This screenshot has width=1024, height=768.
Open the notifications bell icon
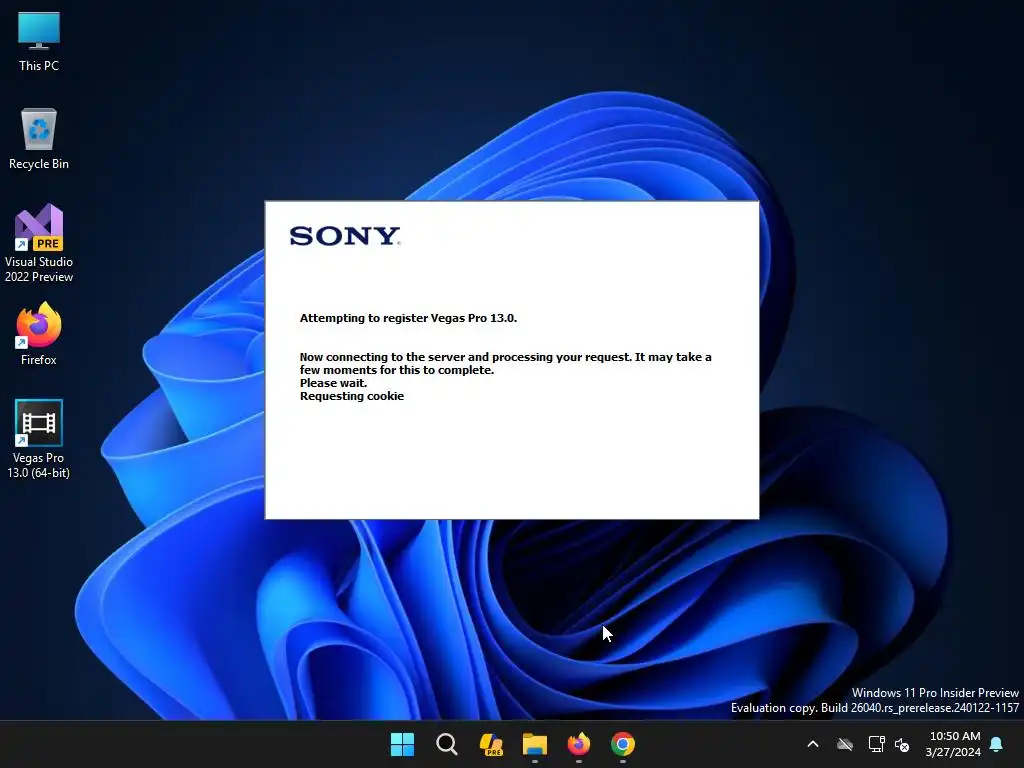(996, 744)
